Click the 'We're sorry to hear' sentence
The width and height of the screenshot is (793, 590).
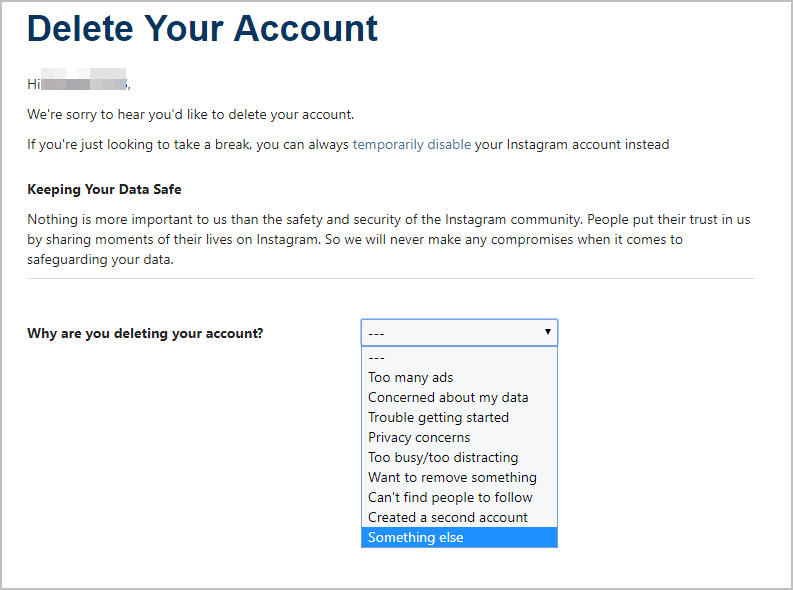pos(191,115)
